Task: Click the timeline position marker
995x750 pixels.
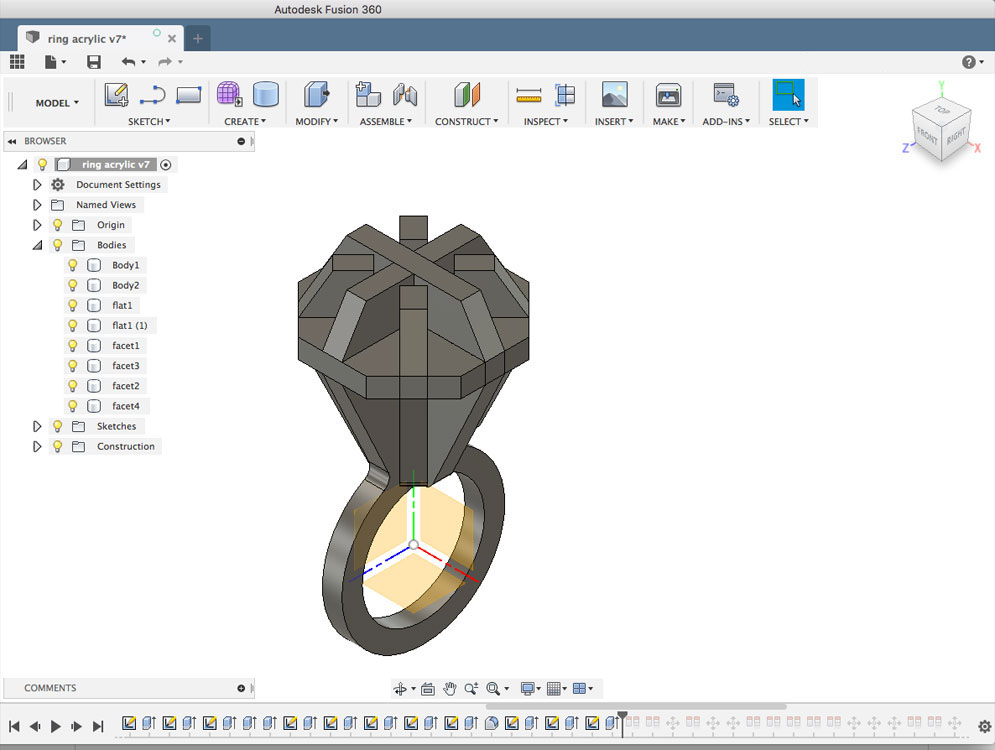Action: coord(623,724)
